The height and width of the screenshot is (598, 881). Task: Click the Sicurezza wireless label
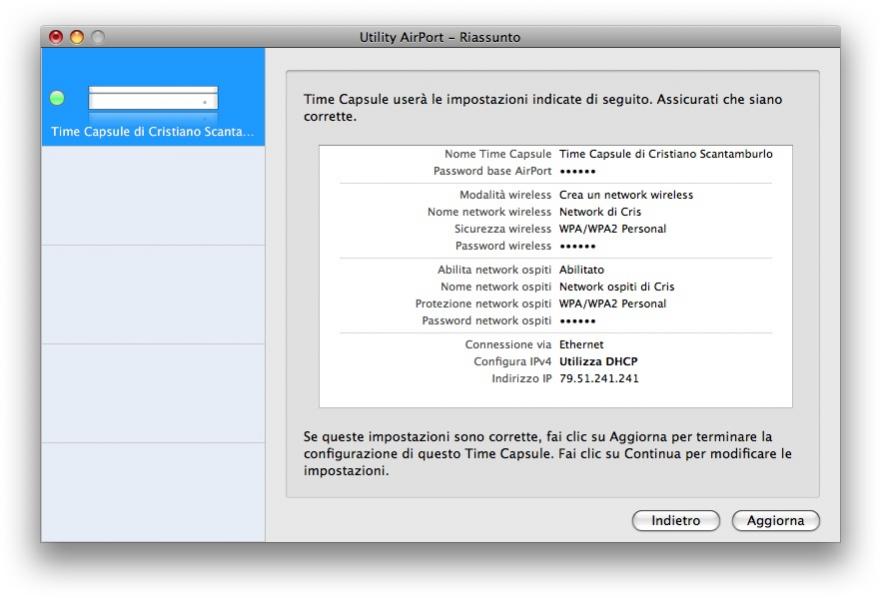click(x=502, y=229)
